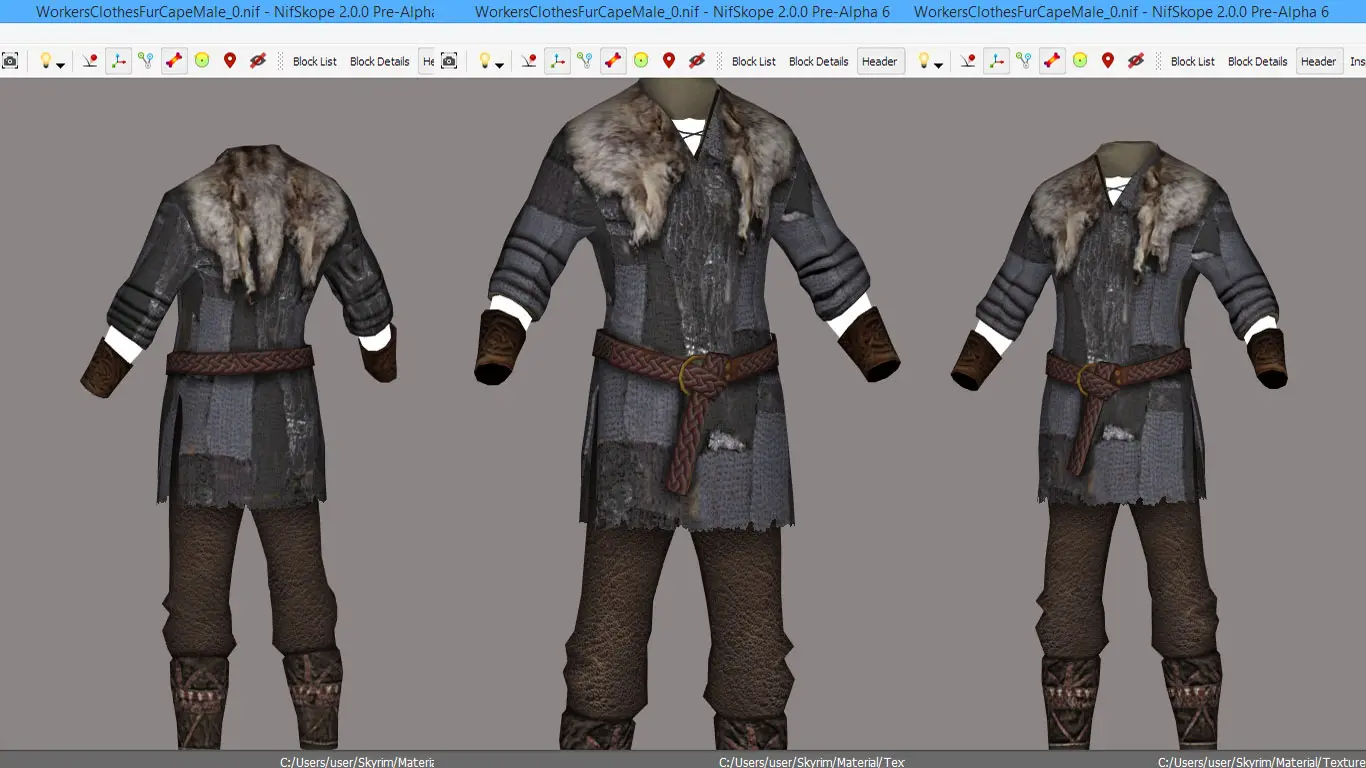Toggle Show Axes in the right window

tap(996, 61)
